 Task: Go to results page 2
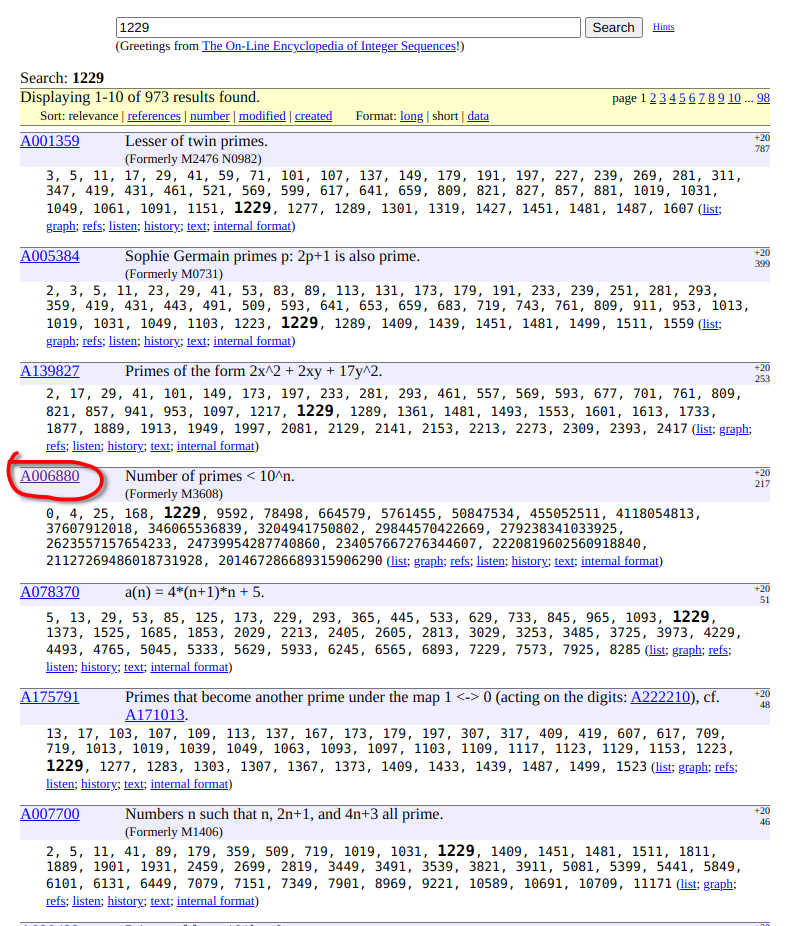pyautogui.click(x=653, y=98)
